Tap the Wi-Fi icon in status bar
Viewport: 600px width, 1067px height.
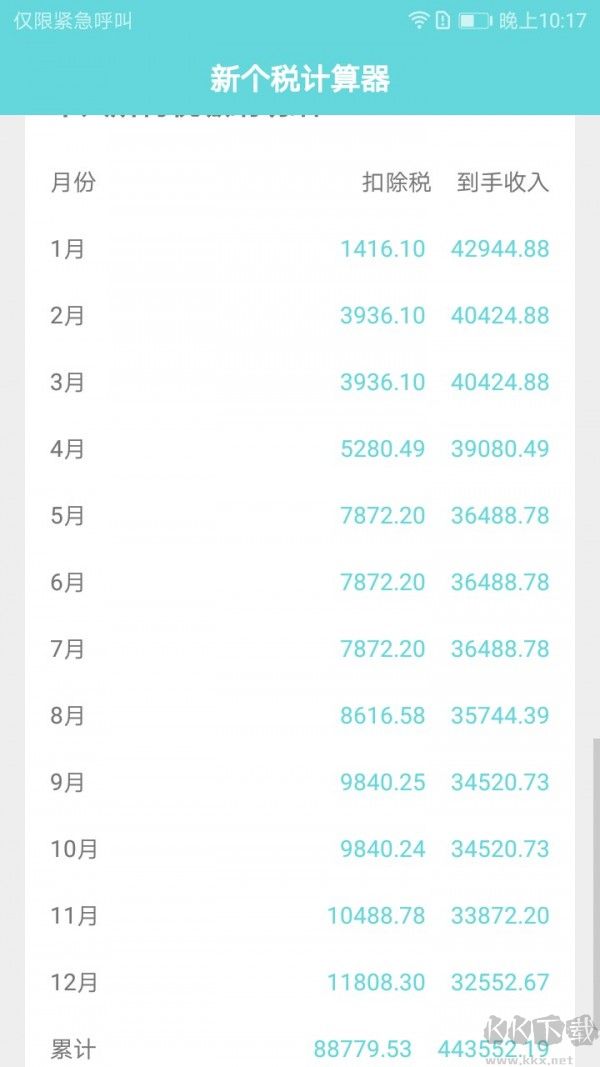click(x=418, y=20)
